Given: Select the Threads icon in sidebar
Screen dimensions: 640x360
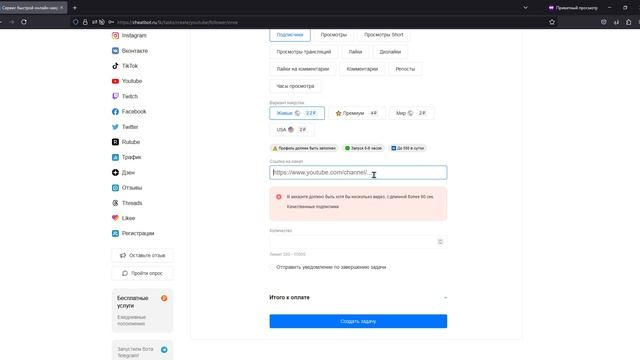Looking at the screenshot, I should click(116, 203).
